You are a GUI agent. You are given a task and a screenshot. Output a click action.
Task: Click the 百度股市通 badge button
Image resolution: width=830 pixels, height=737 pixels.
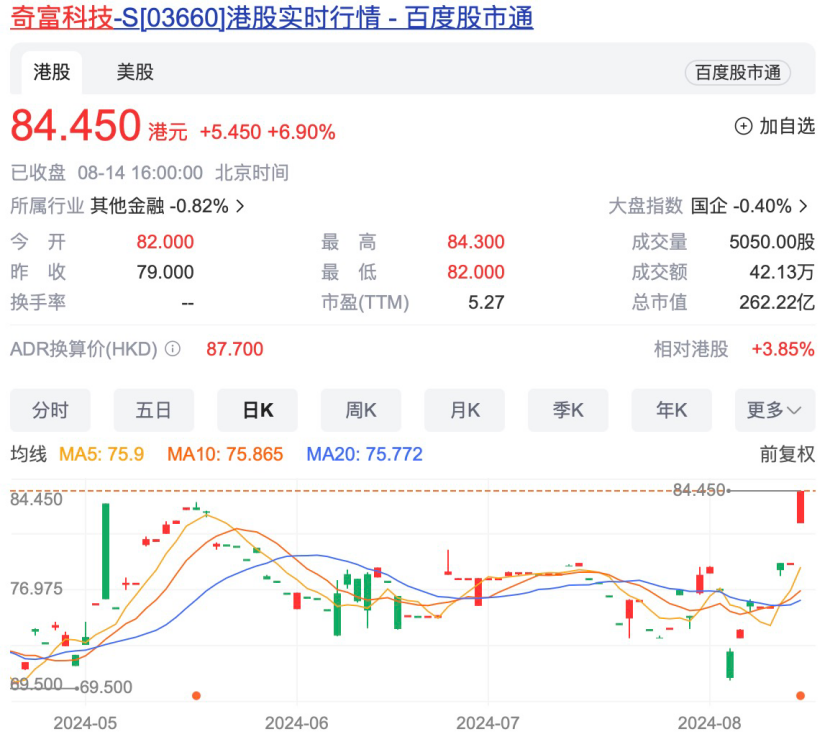(x=737, y=72)
